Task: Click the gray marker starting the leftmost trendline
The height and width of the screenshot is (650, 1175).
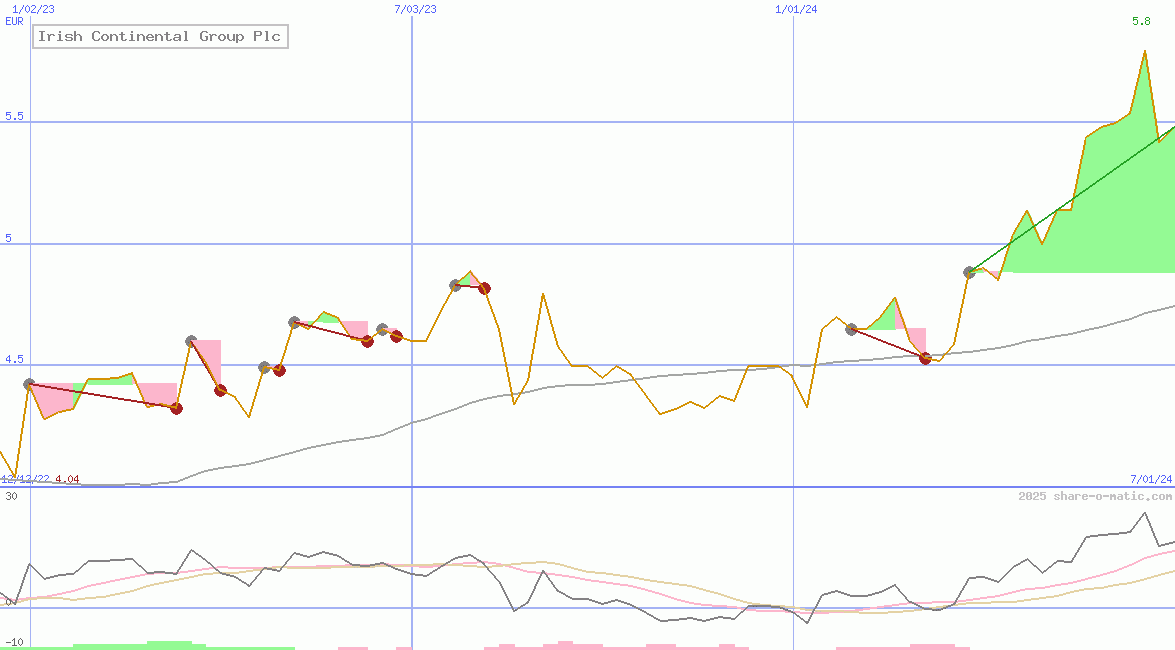Action: click(x=28, y=383)
